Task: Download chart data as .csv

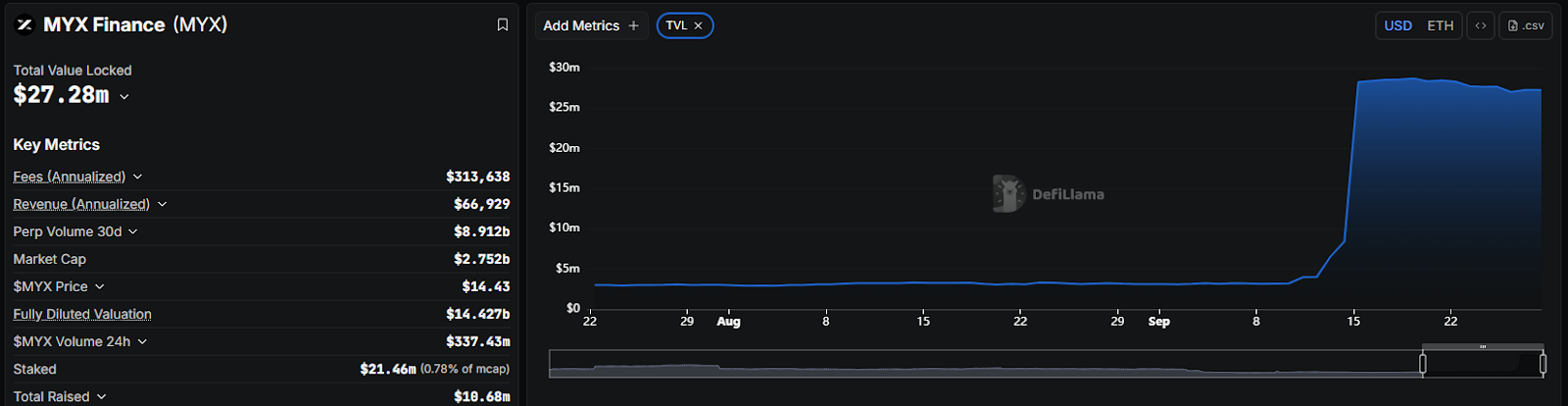Action: 1525,25
